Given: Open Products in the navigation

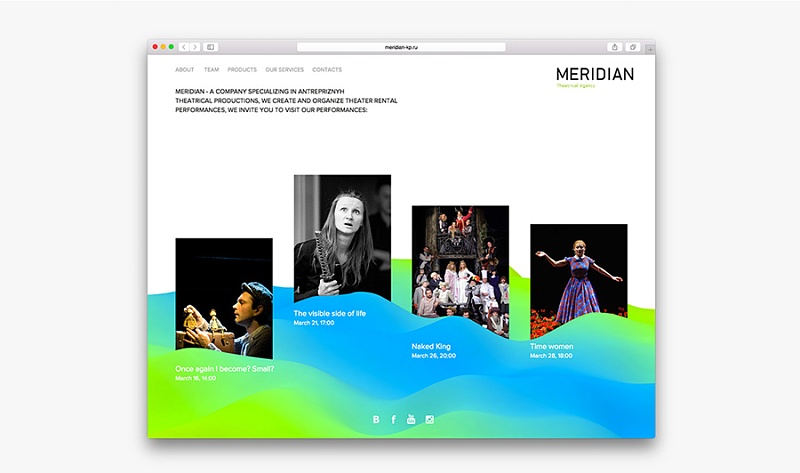Looking at the screenshot, I should click(x=242, y=70).
